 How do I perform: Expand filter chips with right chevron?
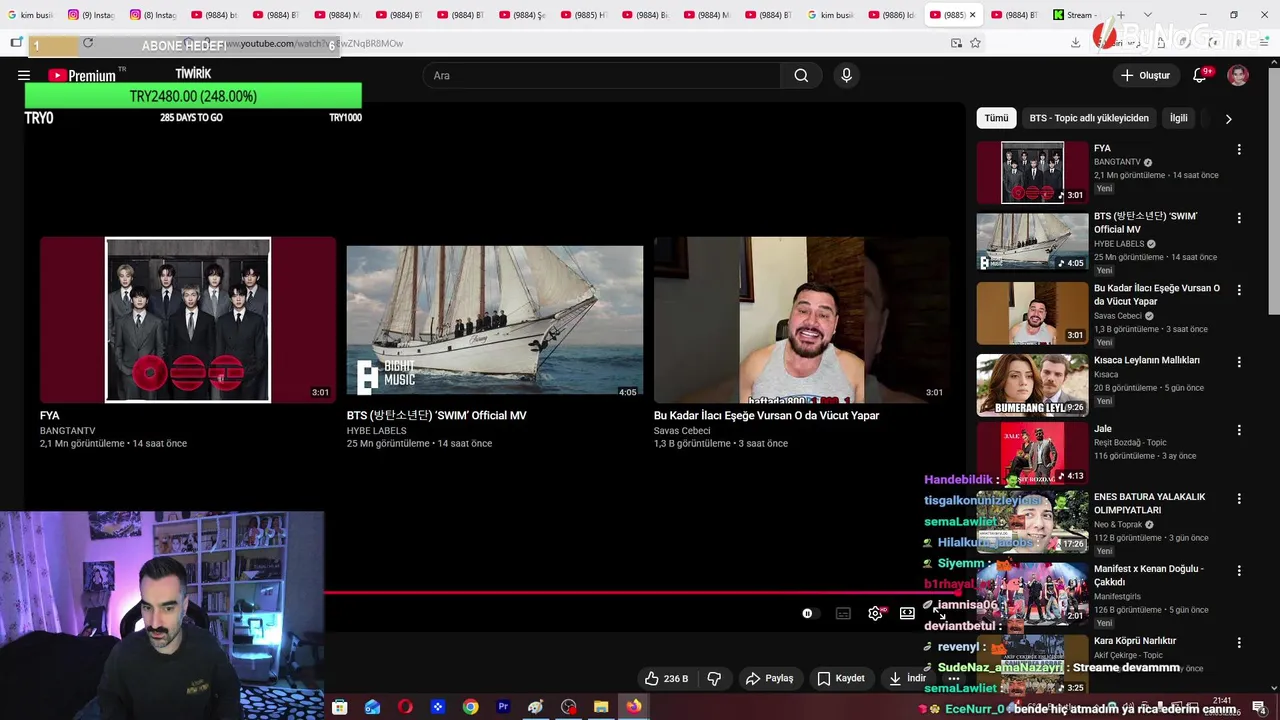[1228, 118]
